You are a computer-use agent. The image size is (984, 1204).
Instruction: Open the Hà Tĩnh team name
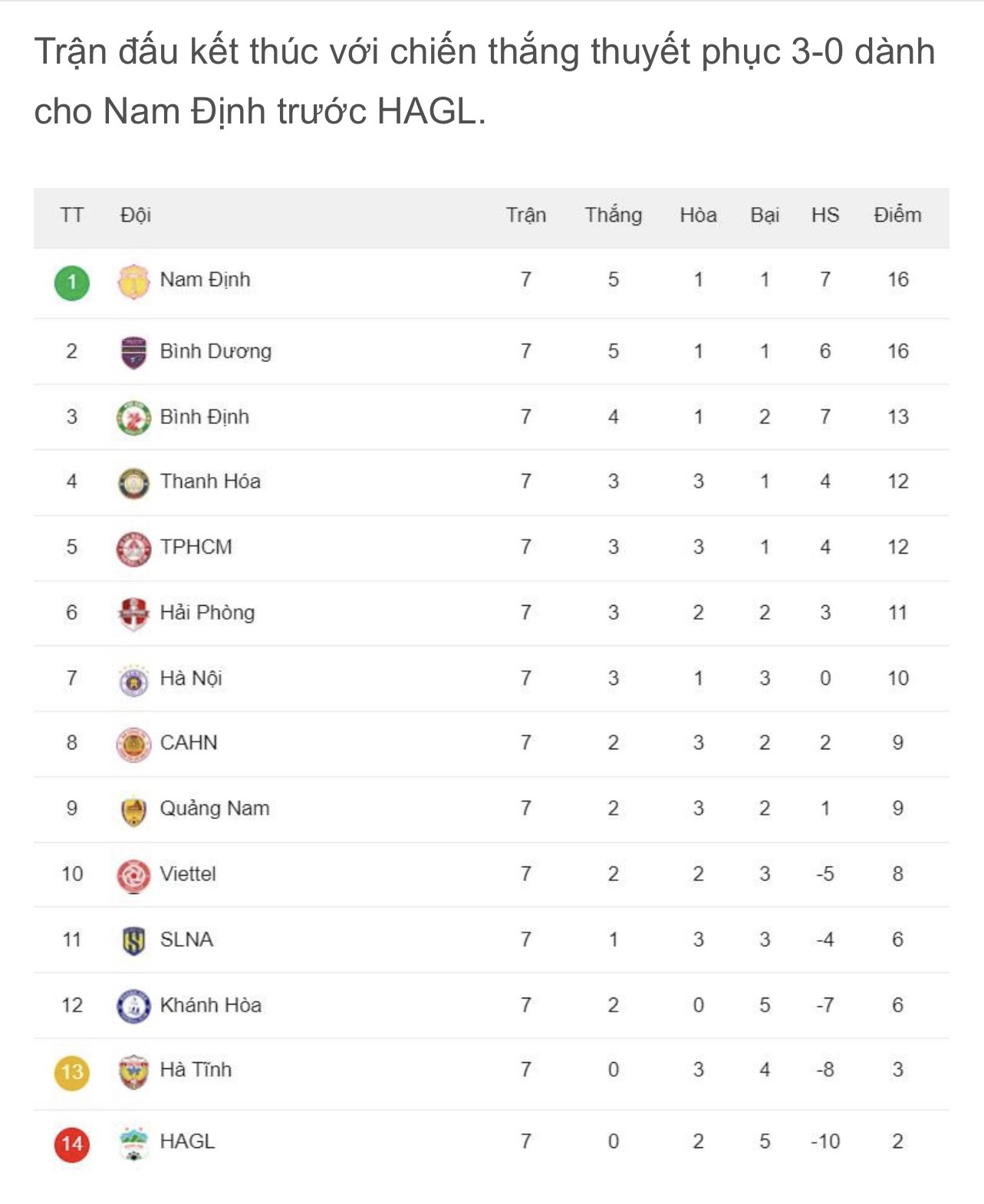(196, 1070)
